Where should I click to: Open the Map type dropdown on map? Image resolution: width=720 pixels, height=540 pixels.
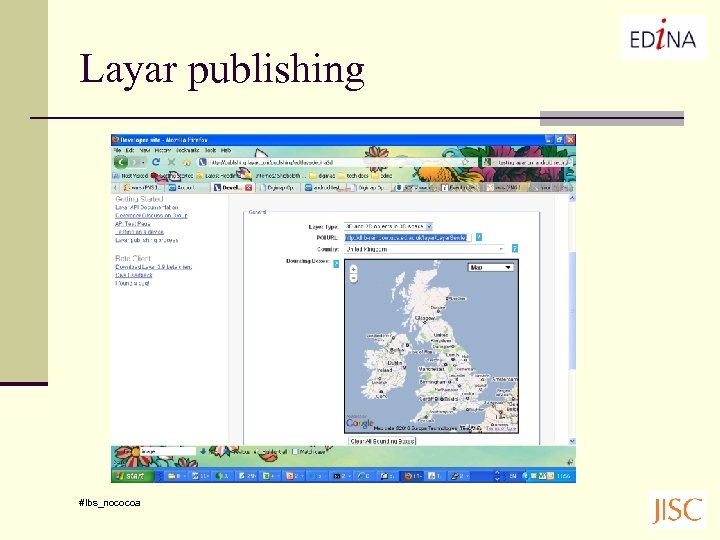tap(490, 267)
